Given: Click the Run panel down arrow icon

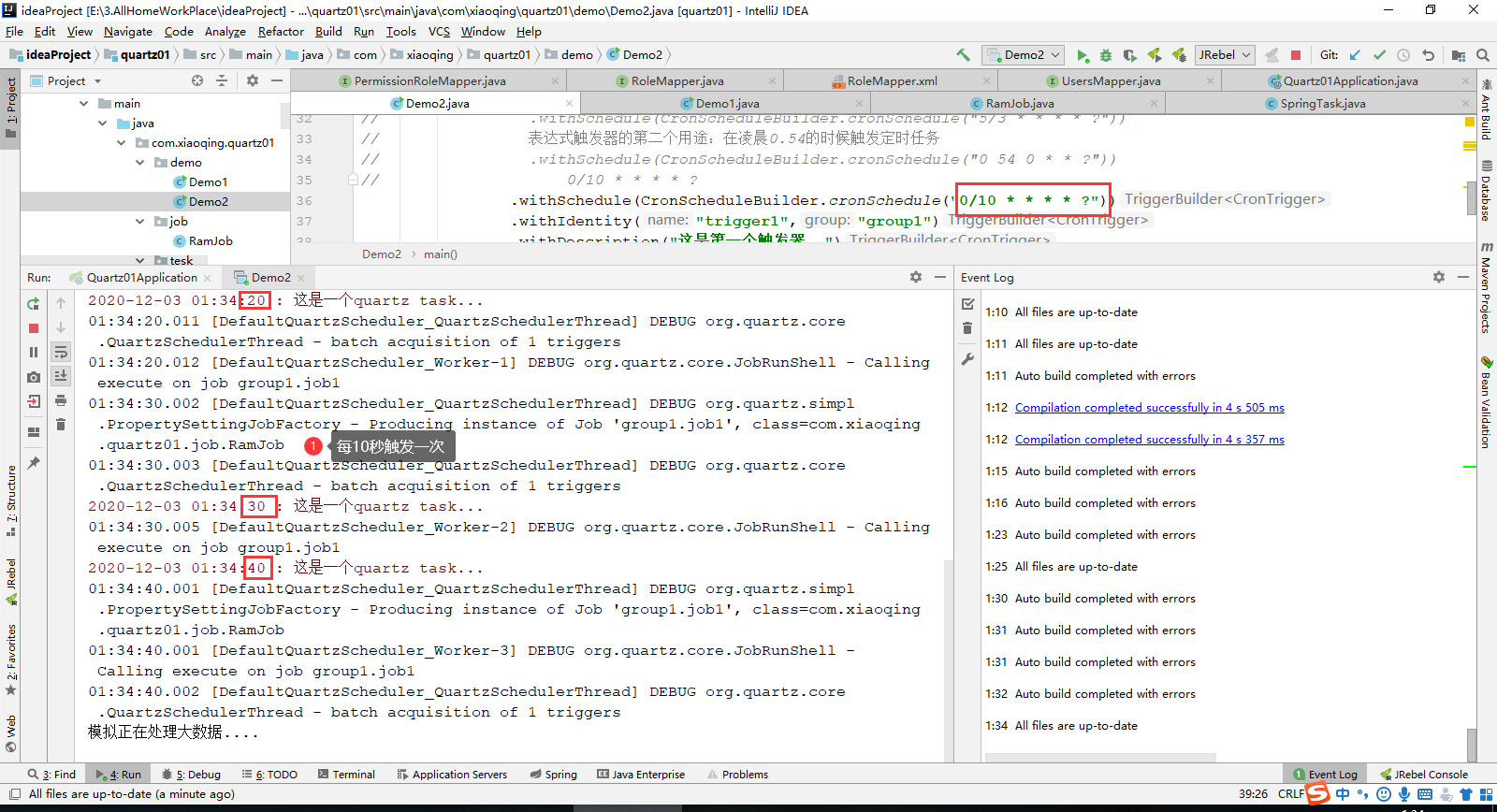Looking at the screenshot, I should [61, 327].
